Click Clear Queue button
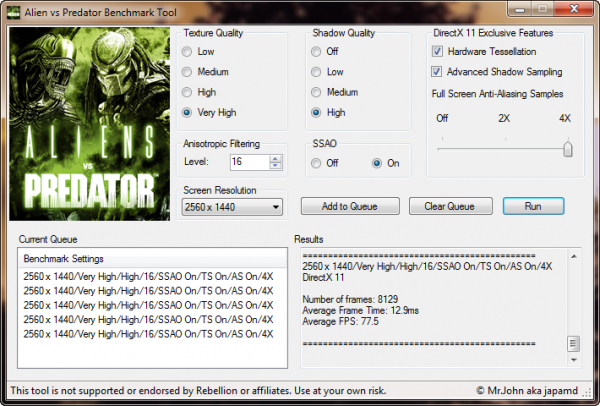The width and height of the screenshot is (600, 406). click(x=450, y=206)
